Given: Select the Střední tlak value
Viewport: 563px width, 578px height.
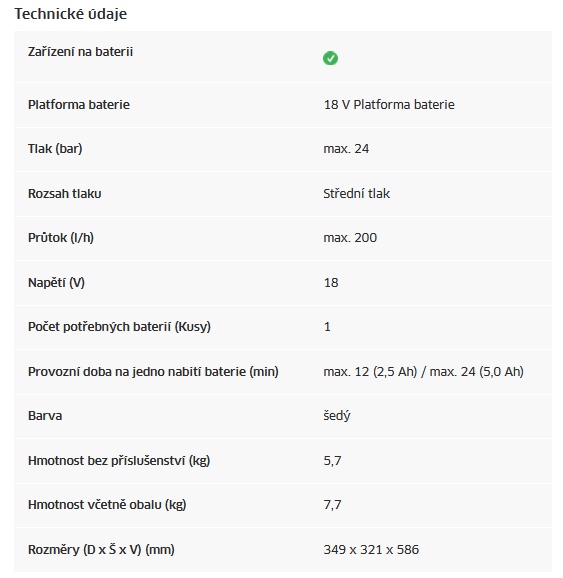Looking at the screenshot, I should coord(356,194).
